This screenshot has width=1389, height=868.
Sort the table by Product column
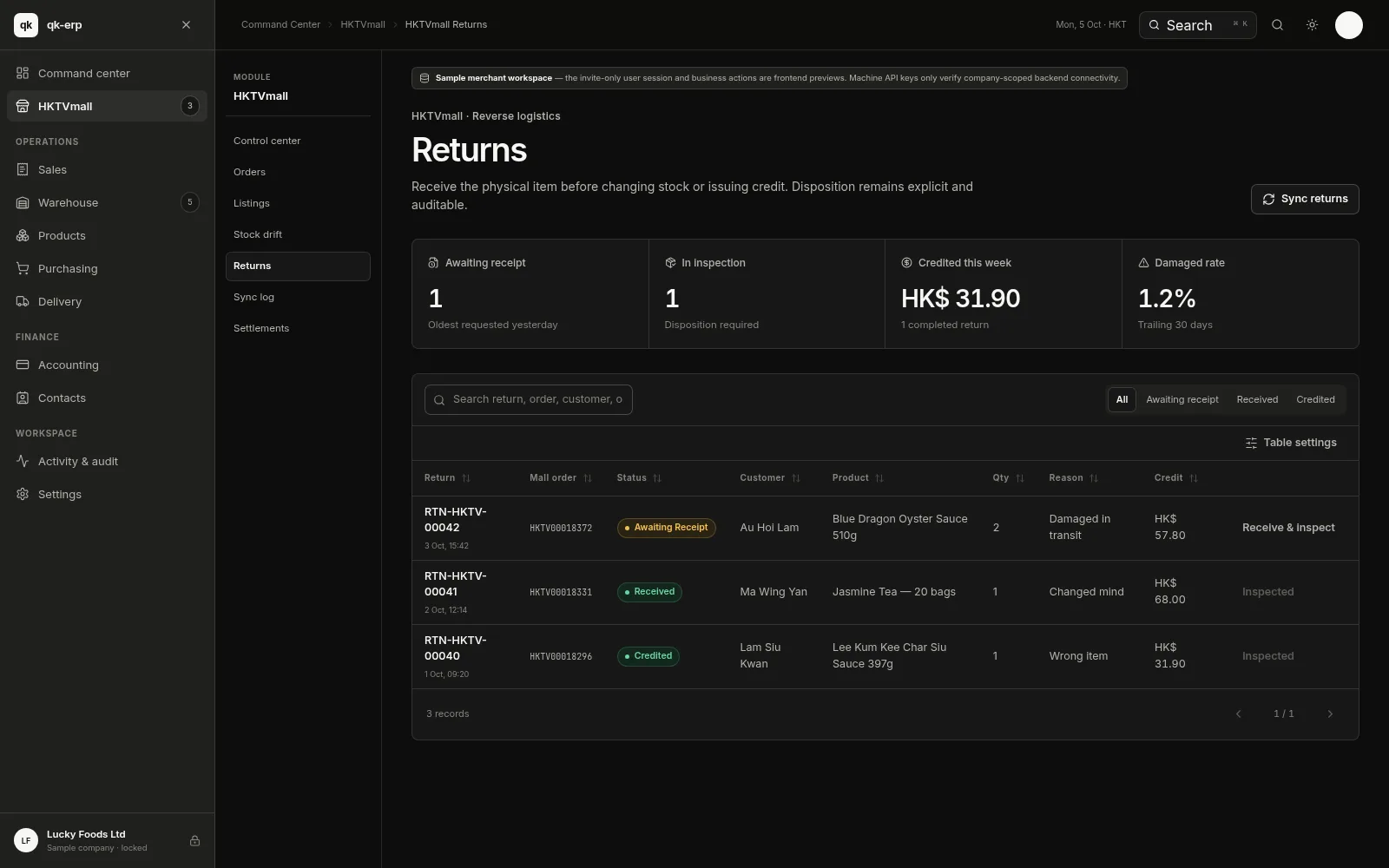point(858,478)
